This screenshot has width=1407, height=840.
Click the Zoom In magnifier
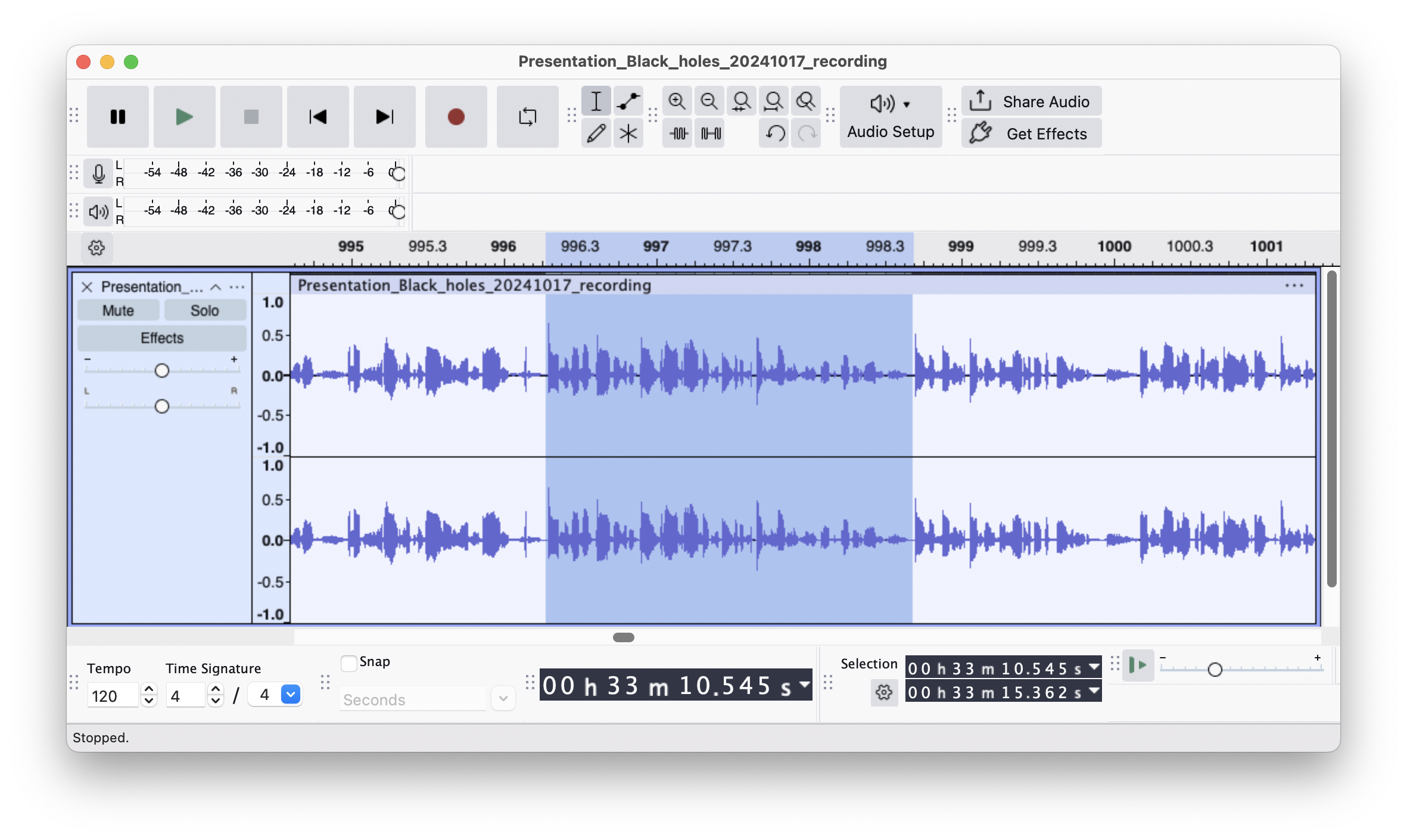click(677, 101)
